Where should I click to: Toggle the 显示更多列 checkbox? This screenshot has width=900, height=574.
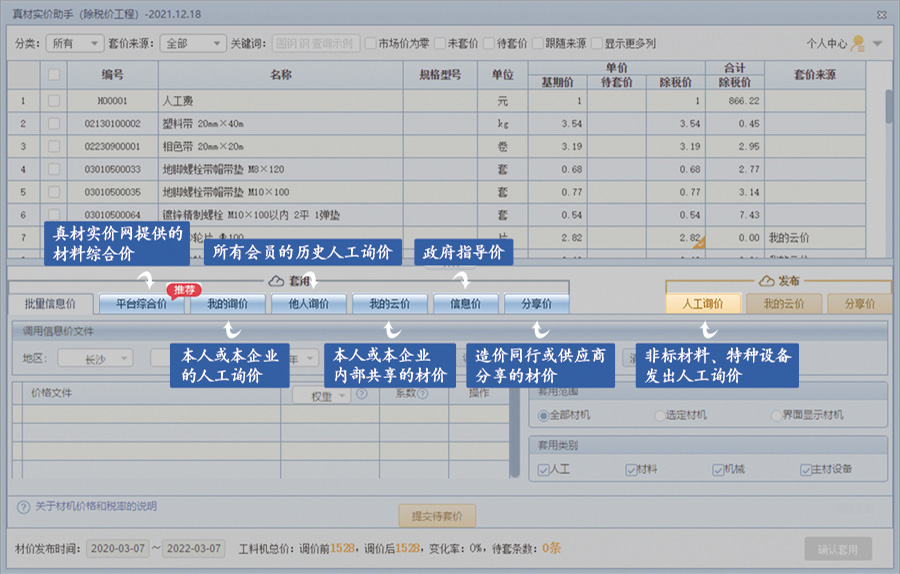click(x=597, y=44)
